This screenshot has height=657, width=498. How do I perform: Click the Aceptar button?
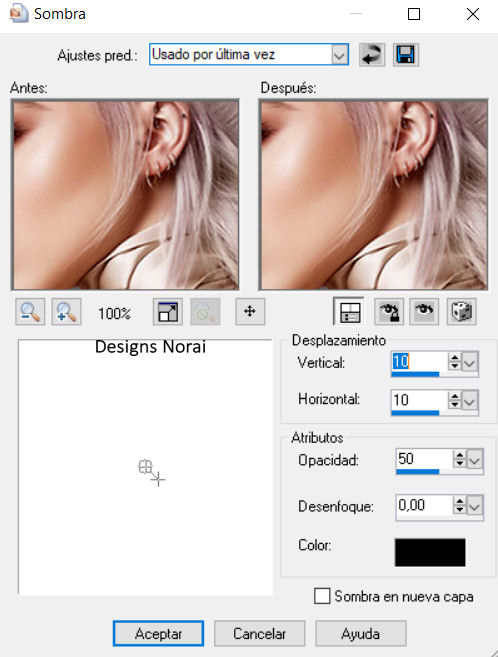tap(158, 634)
